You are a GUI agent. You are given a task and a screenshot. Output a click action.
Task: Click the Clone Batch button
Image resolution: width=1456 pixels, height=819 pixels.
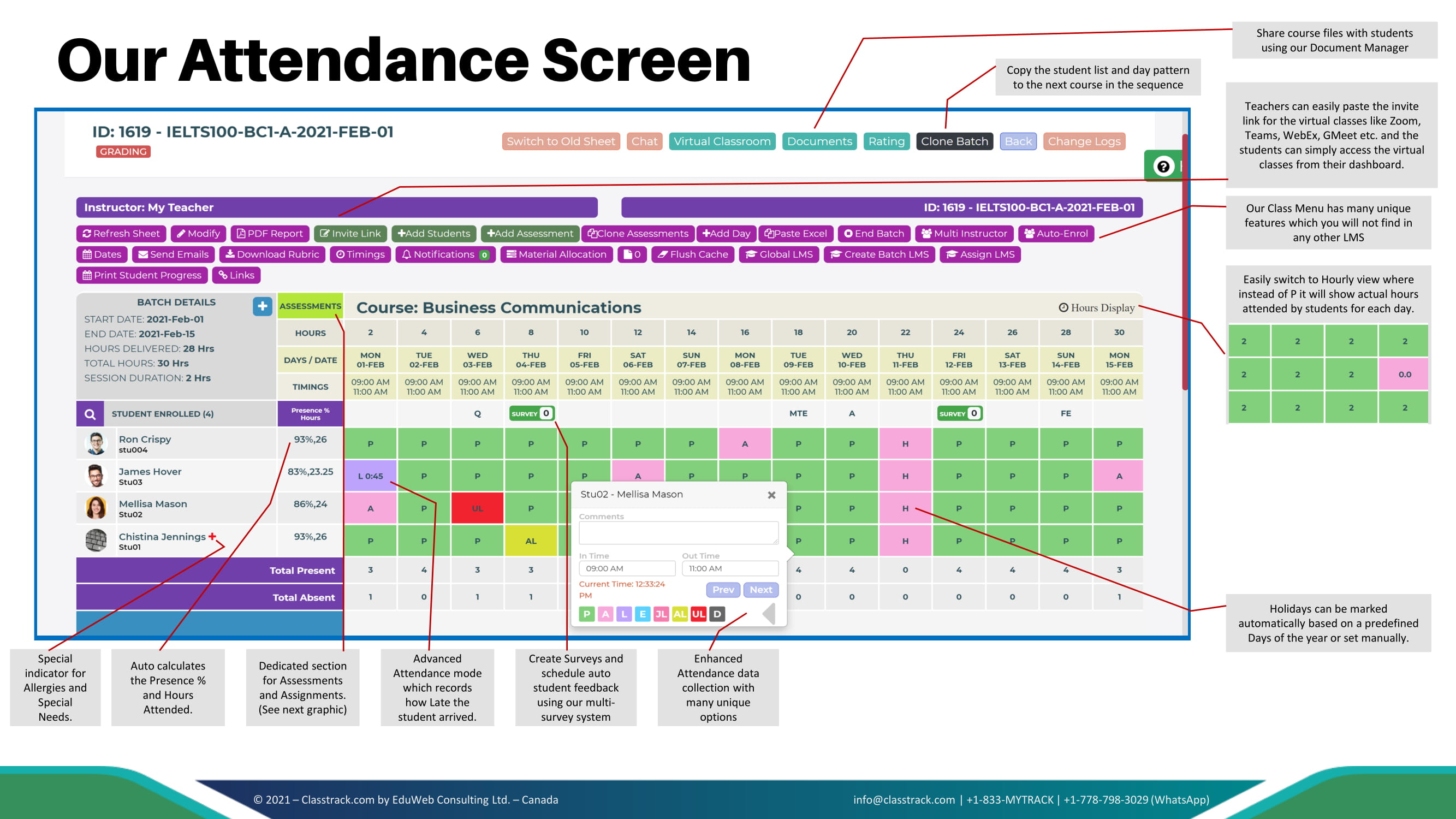coord(954,141)
